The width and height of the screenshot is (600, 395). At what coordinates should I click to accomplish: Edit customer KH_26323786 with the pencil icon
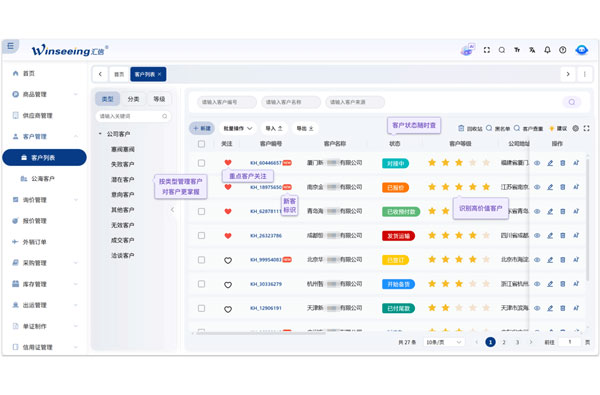click(550, 235)
